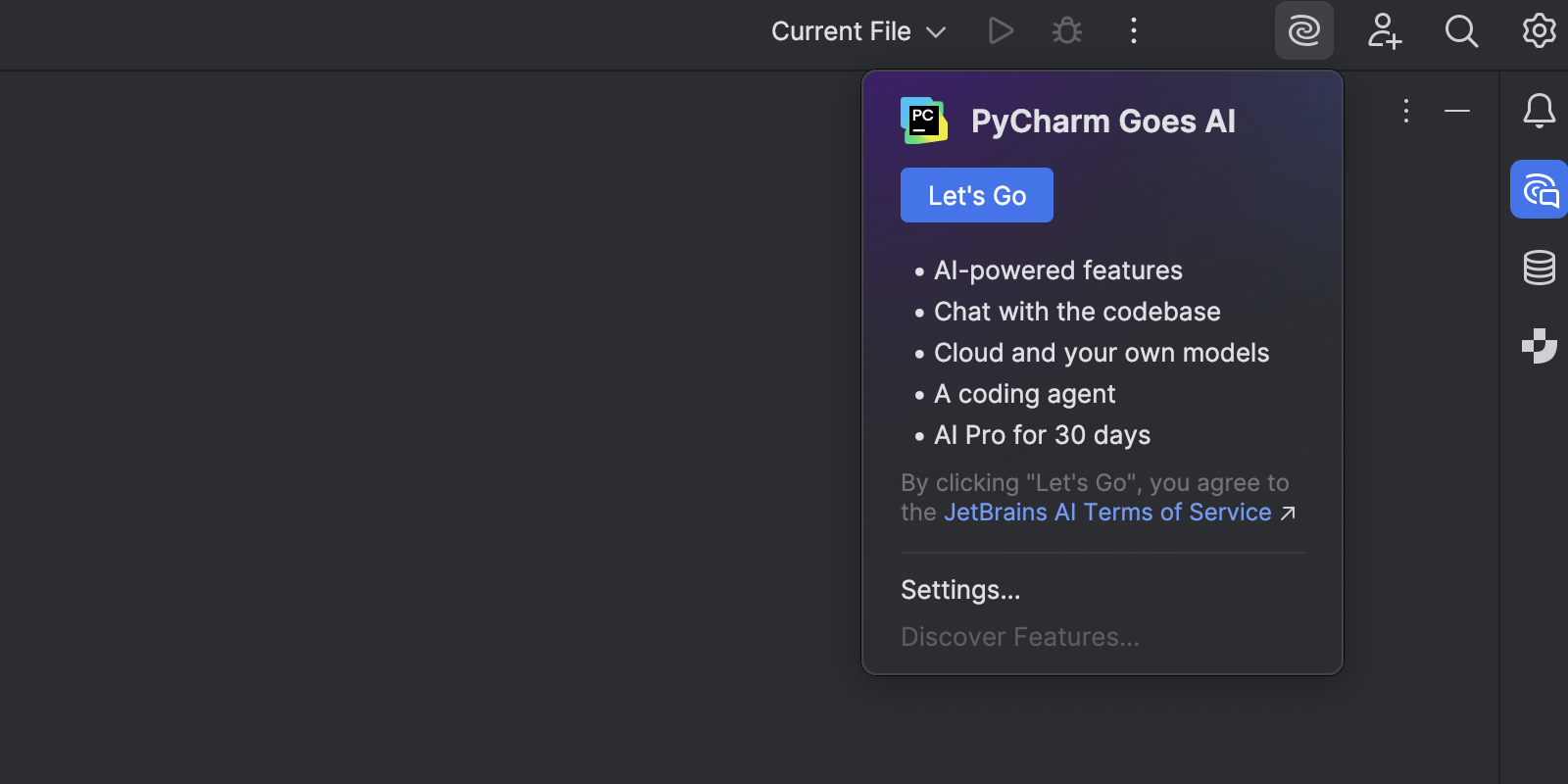
Task: Open Notifications bell in right sidebar
Action: pyautogui.click(x=1539, y=111)
